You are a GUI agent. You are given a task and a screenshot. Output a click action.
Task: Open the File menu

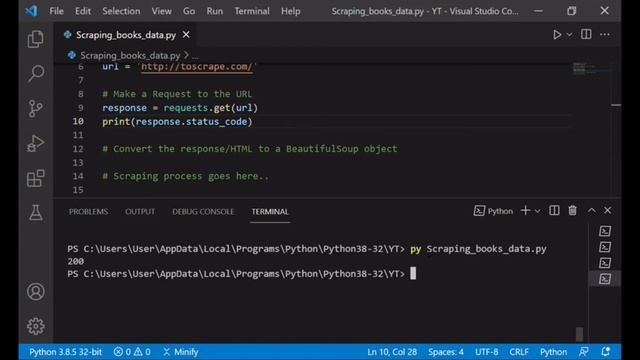[56, 11]
